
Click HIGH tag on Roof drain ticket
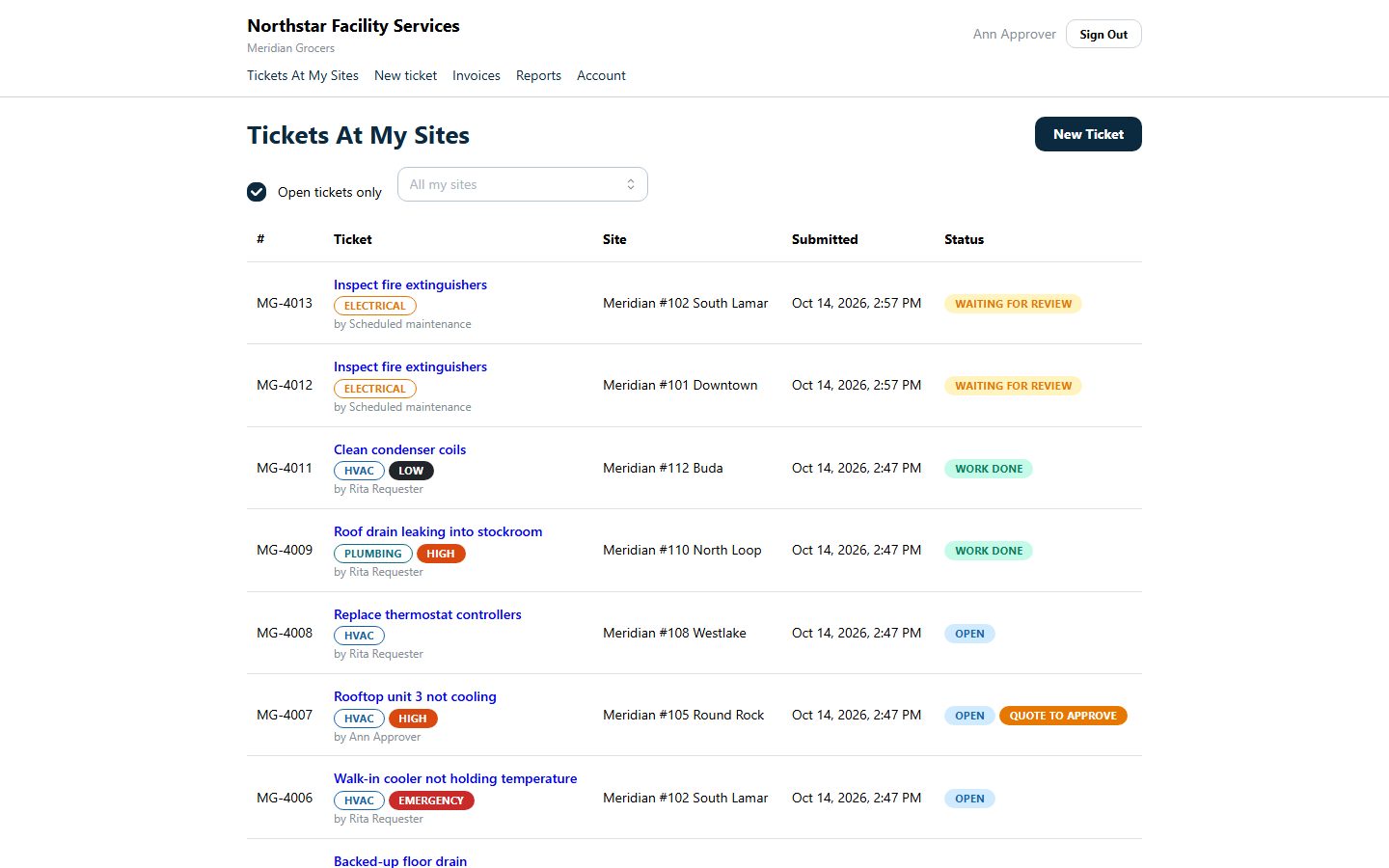(441, 554)
